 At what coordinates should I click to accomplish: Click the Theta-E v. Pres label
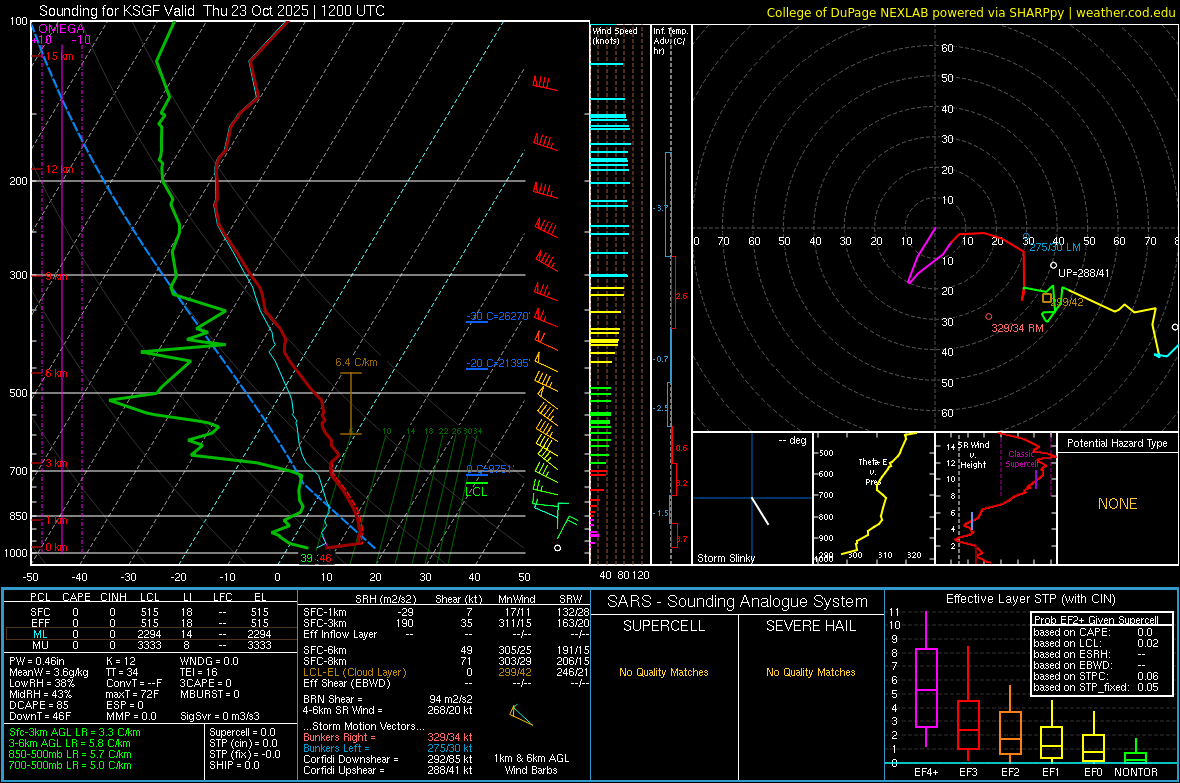[873, 471]
